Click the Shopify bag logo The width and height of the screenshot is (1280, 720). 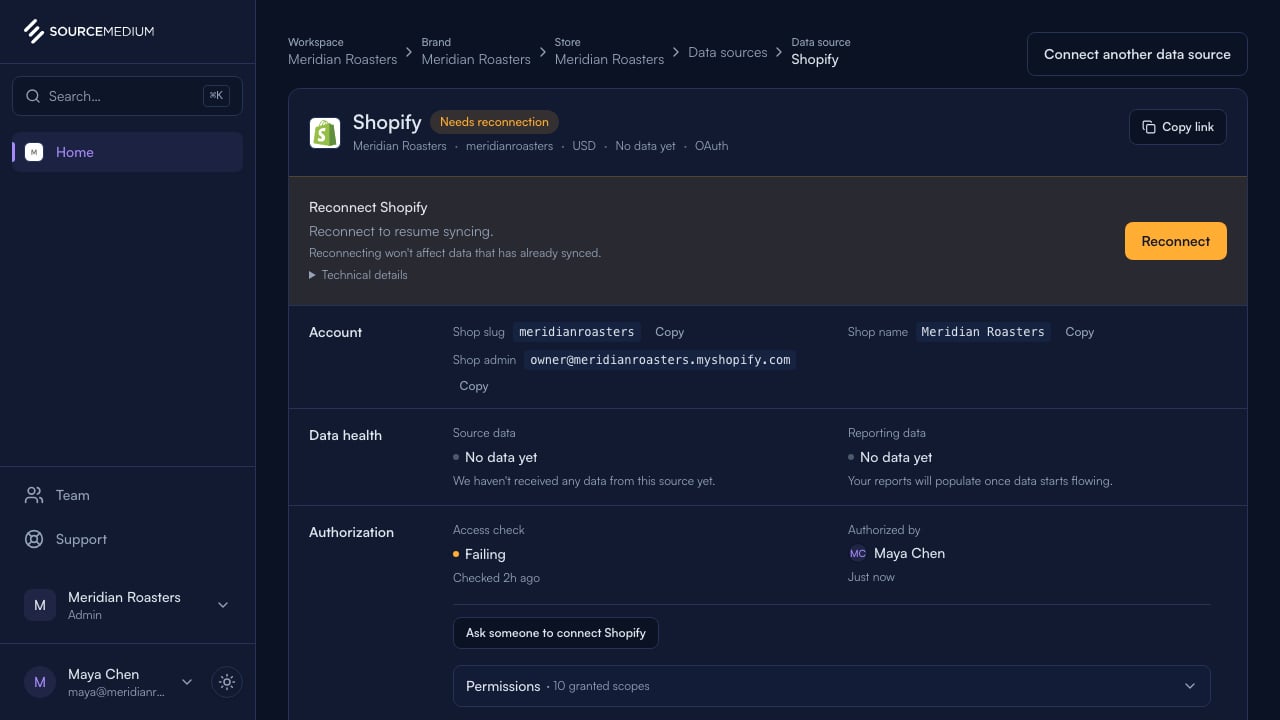point(325,132)
